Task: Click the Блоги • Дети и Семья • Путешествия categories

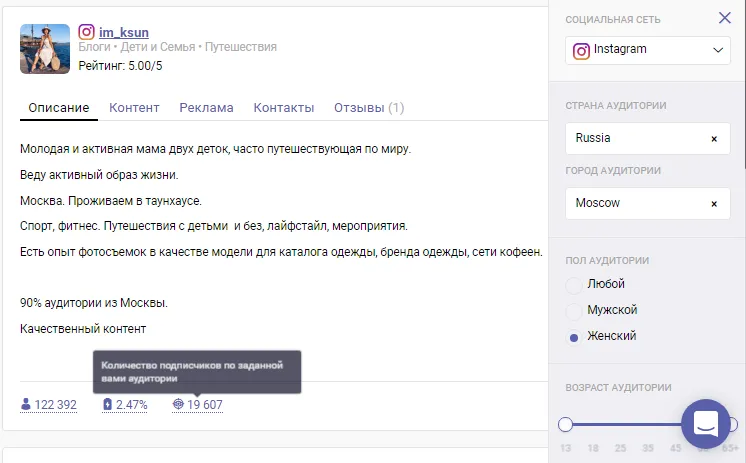Action: pos(177,47)
